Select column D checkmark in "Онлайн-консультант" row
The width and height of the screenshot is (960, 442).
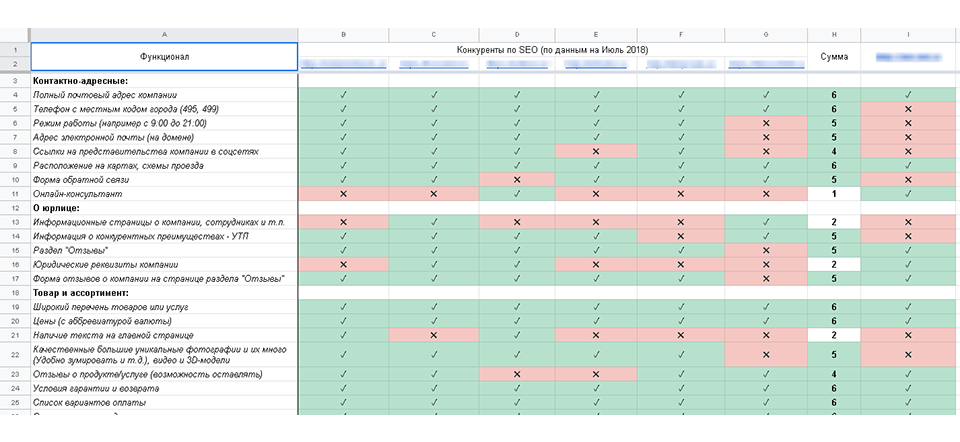517,193
